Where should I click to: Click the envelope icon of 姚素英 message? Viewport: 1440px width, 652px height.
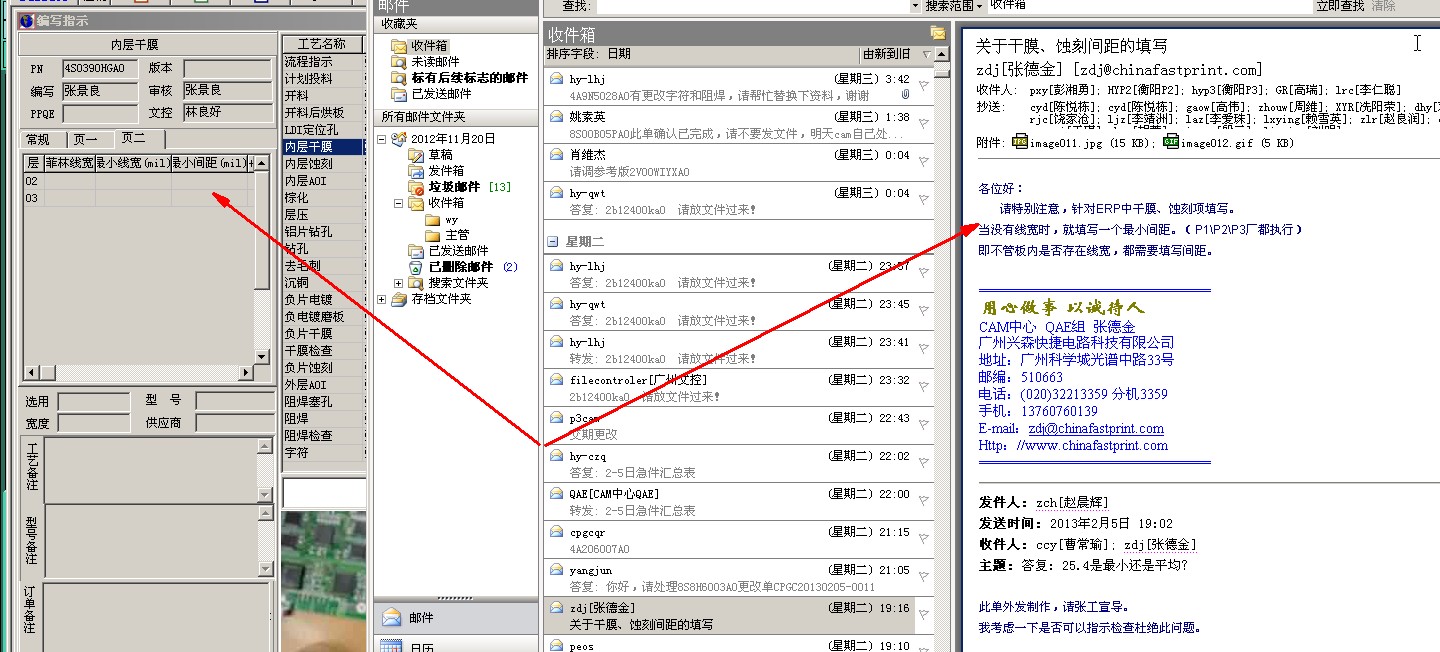[x=556, y=117]
